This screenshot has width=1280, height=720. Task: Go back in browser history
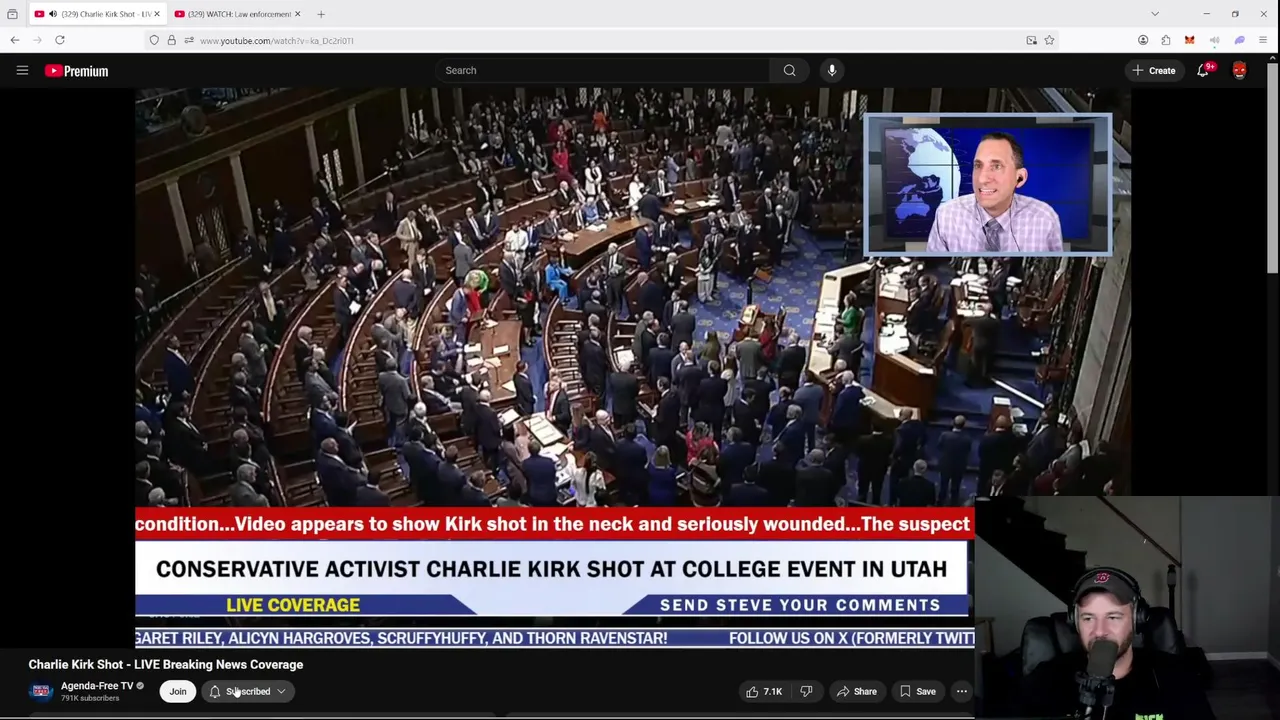click(x=15, y=40)
